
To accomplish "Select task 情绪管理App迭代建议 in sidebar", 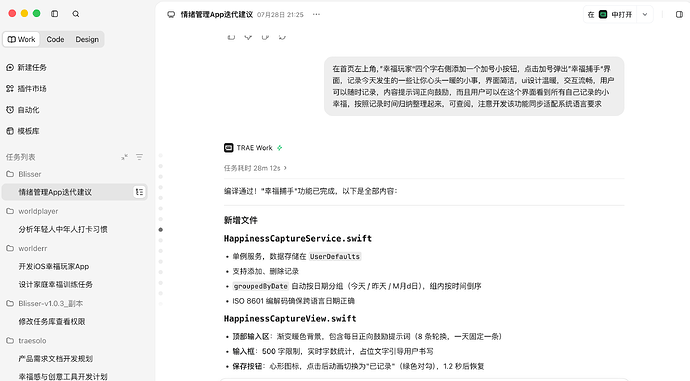I will (x=74, y=192).
